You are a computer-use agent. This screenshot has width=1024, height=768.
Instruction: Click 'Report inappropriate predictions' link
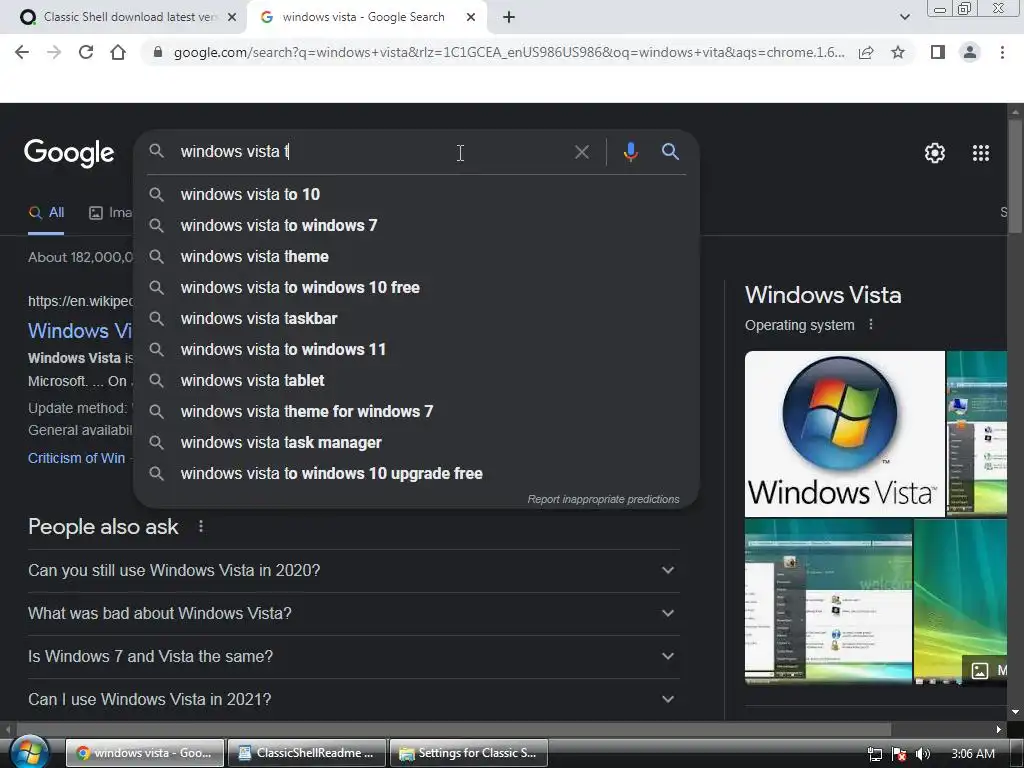(x=603, y=500)
